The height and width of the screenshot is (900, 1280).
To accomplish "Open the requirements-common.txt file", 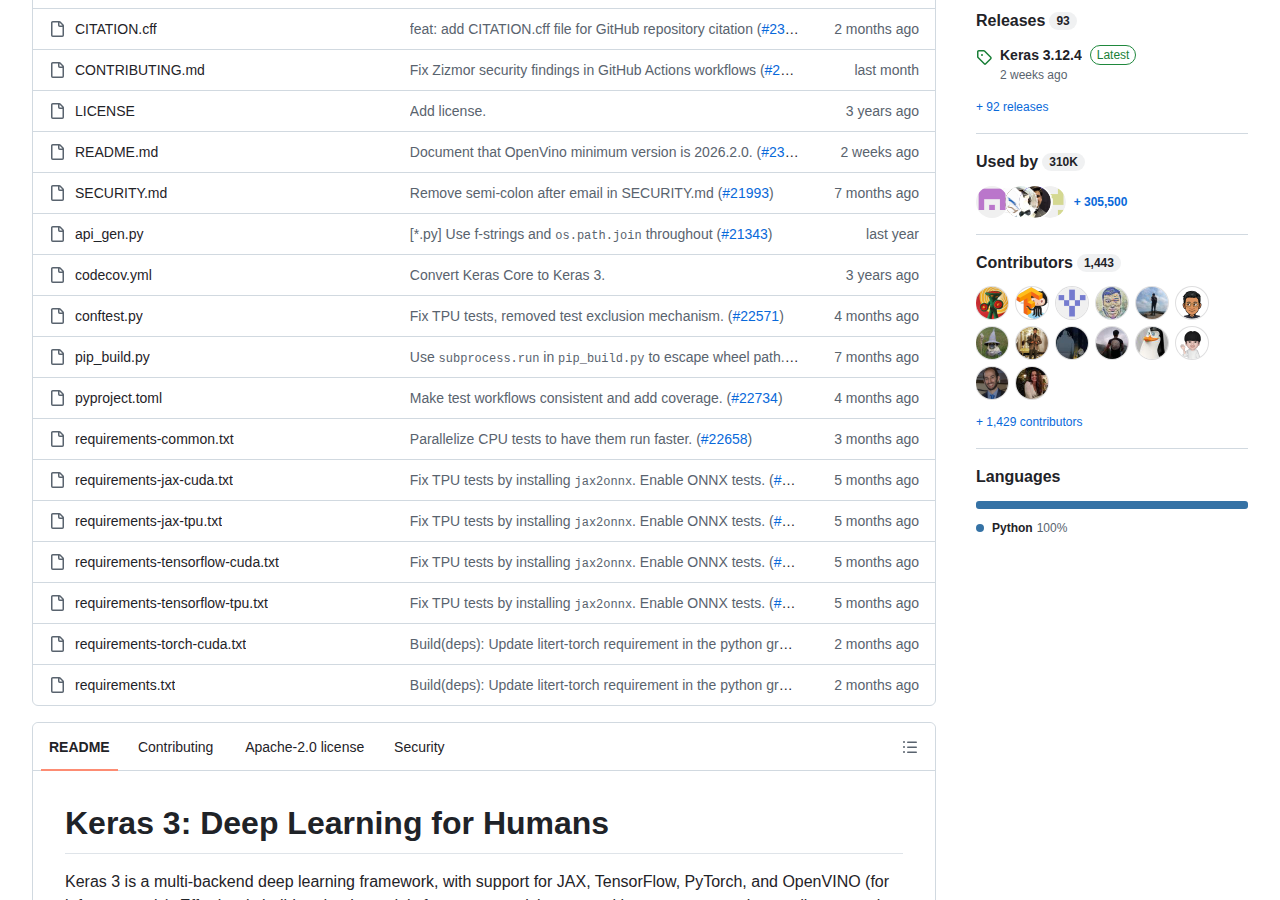I will point(154,439).
